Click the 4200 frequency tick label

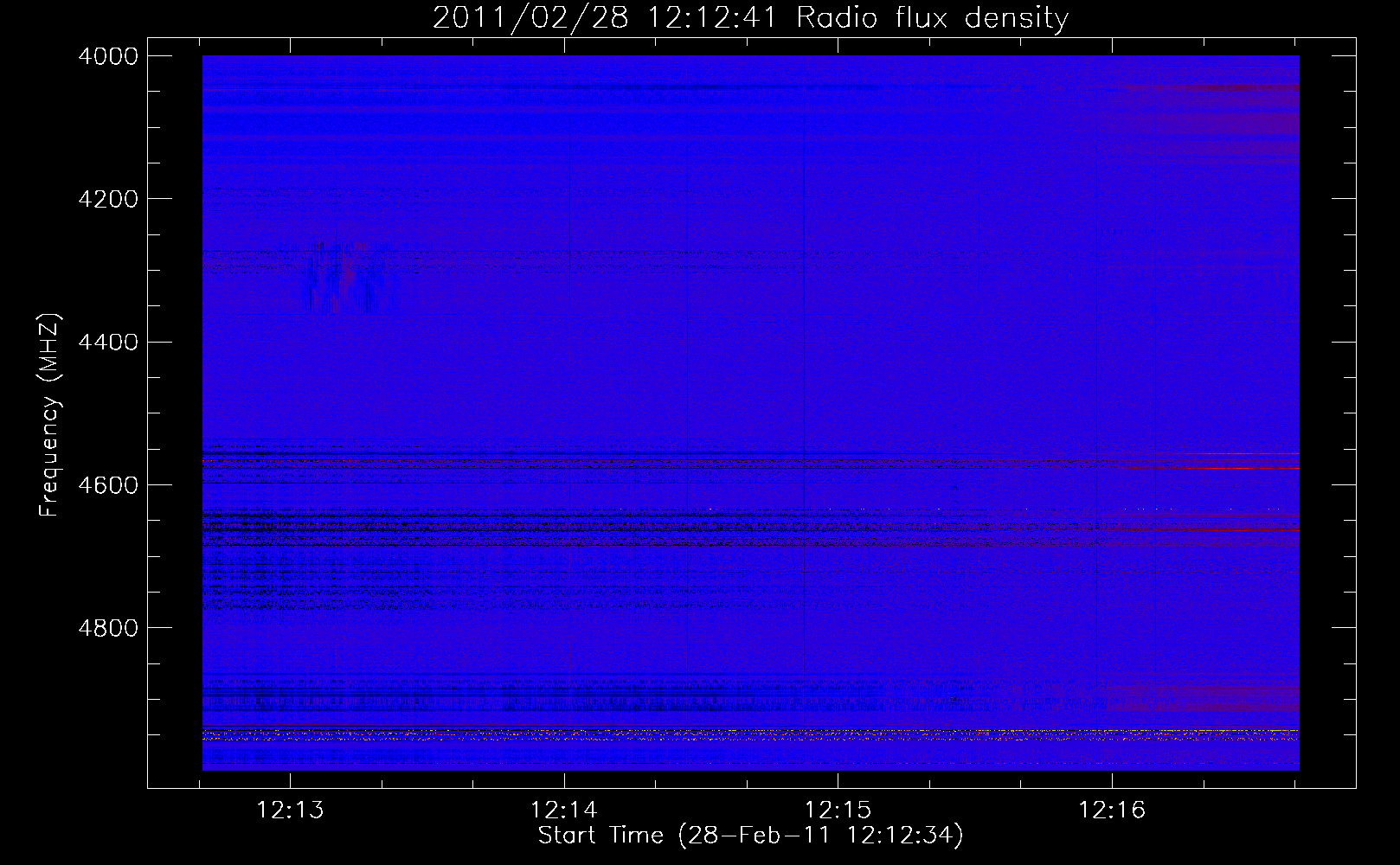[108, 199]
